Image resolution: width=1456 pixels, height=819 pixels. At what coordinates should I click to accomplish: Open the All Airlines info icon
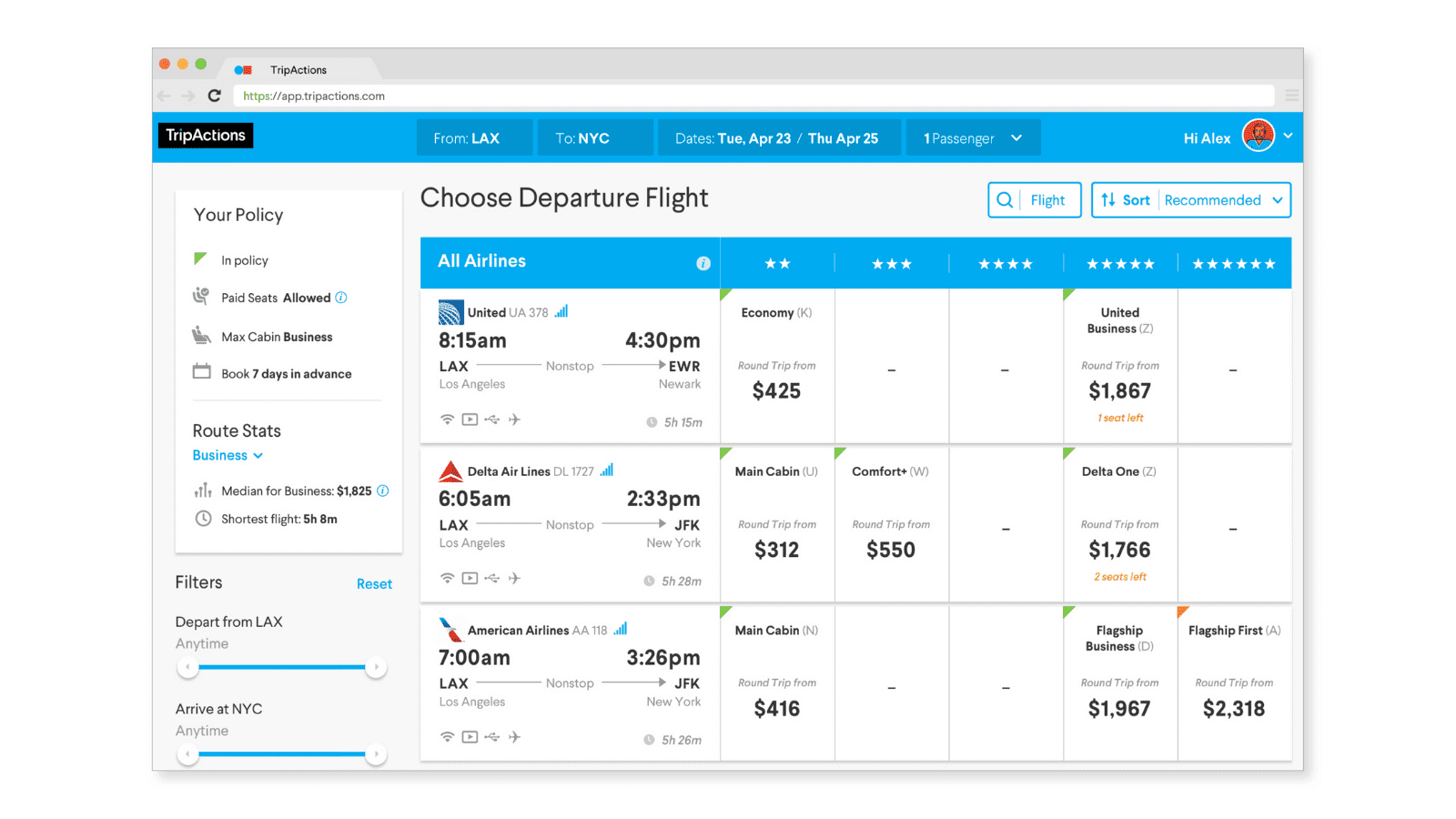(x=703, y=263)
